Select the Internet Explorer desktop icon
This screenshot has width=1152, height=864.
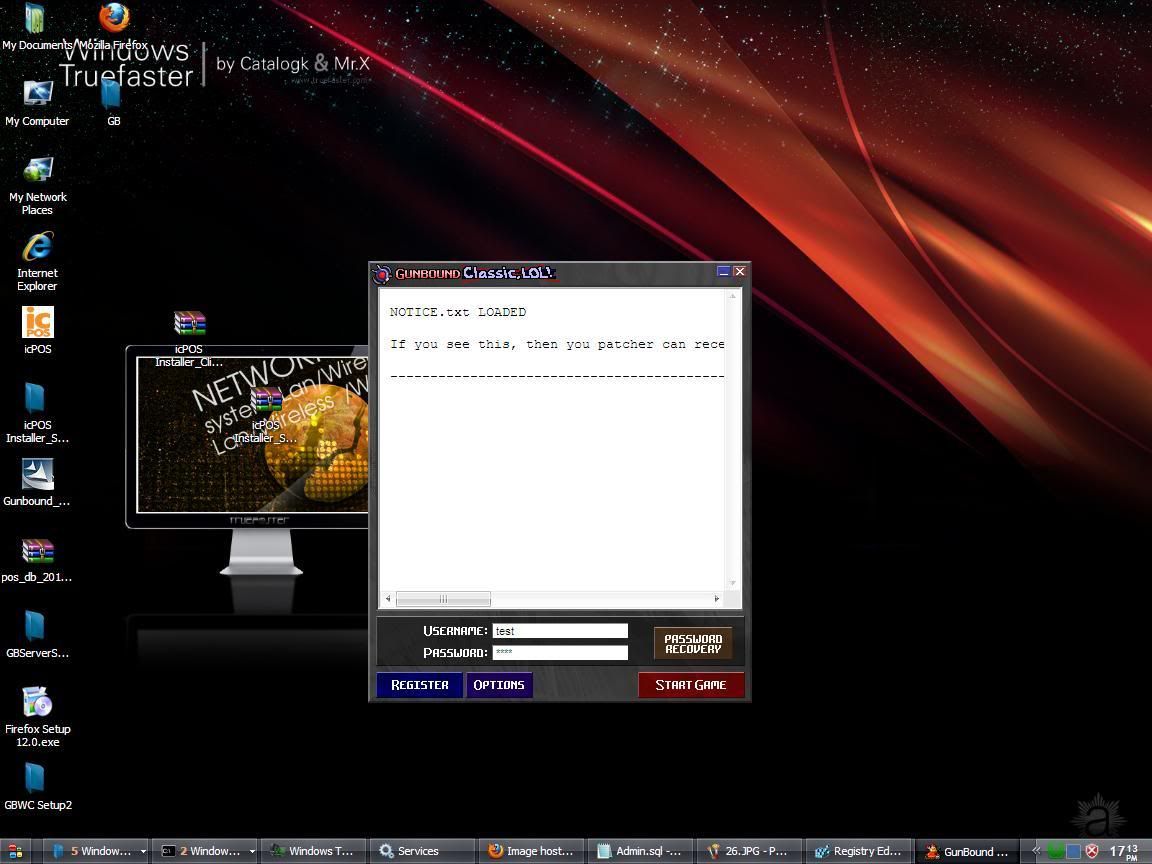(x=37, y=248)
